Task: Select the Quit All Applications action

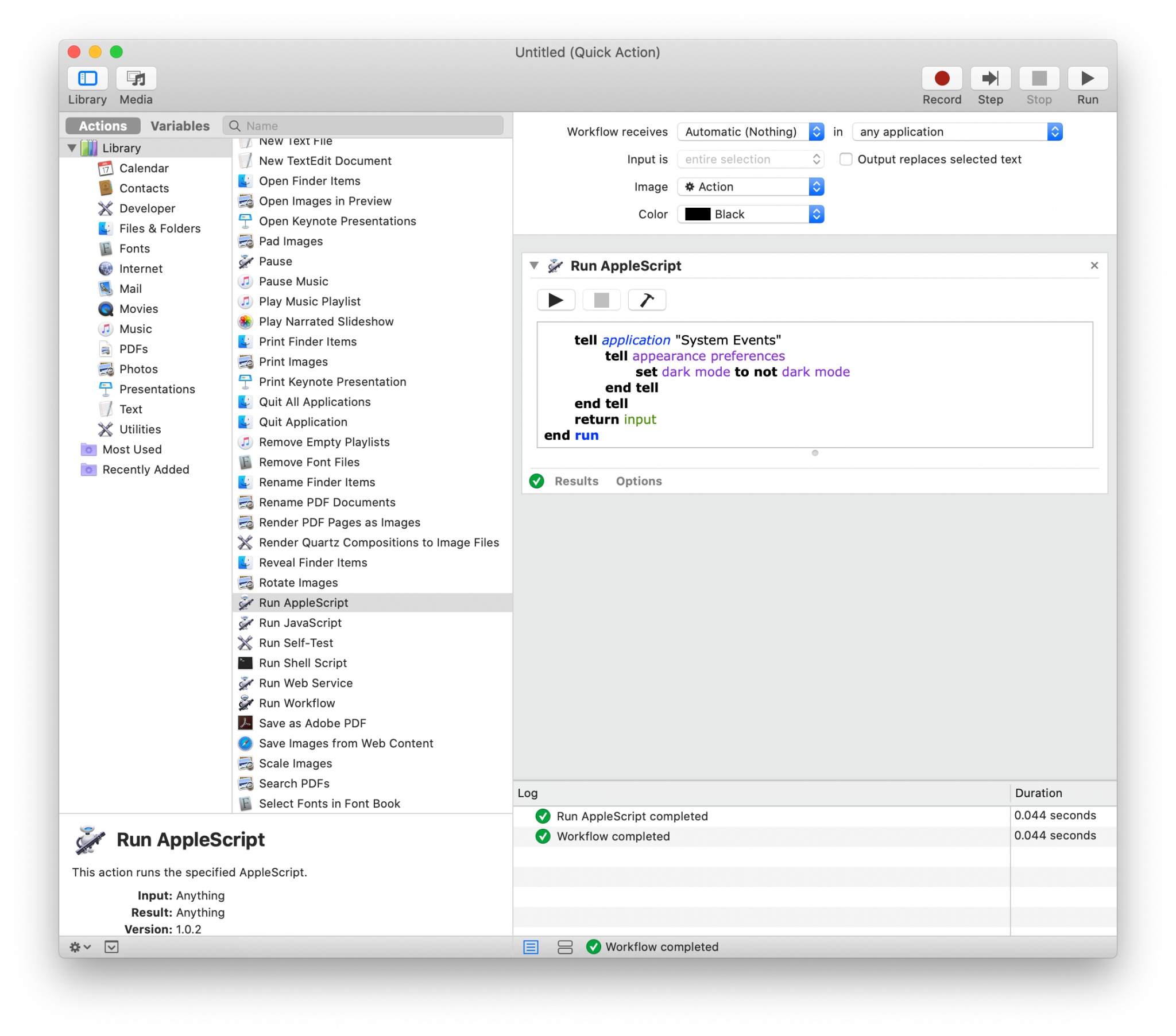Action: coord(372,402)
